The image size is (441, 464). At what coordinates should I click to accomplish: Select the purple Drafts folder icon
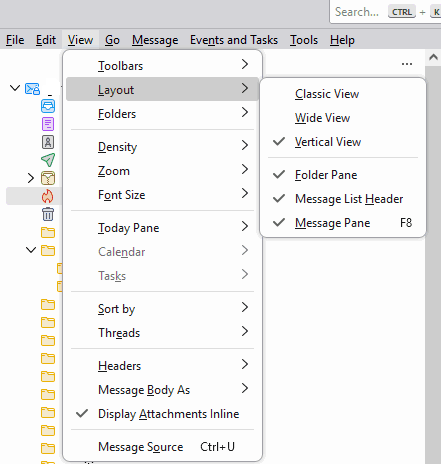click(48, 124)
